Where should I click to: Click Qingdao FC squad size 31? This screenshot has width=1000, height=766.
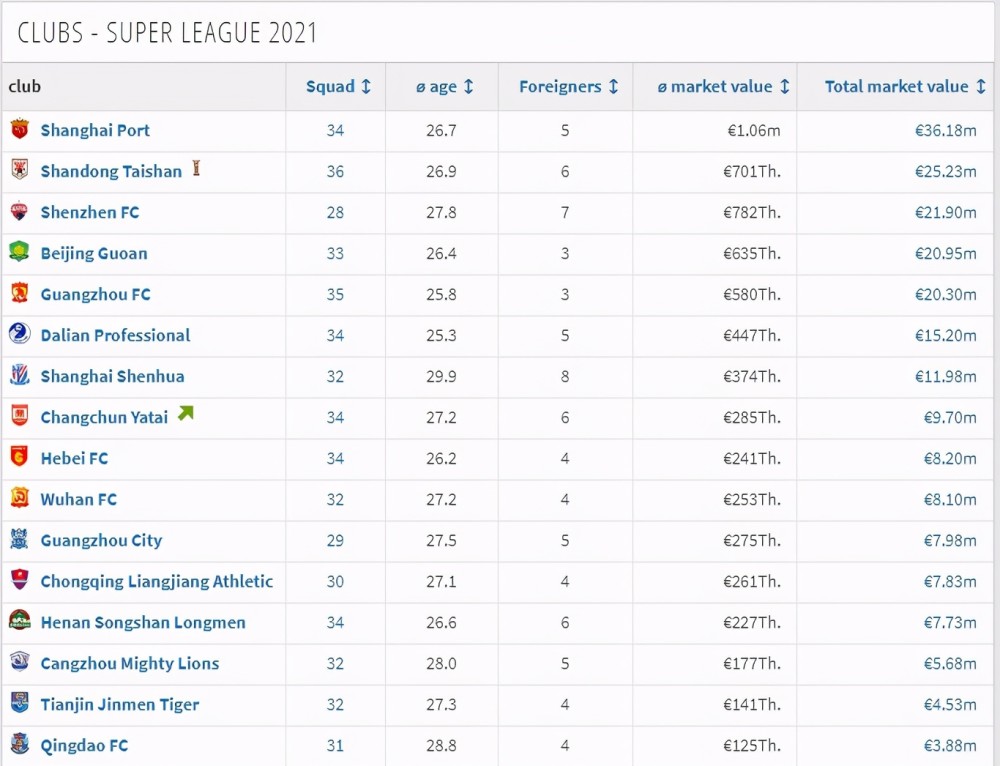[x=335, y=745]
